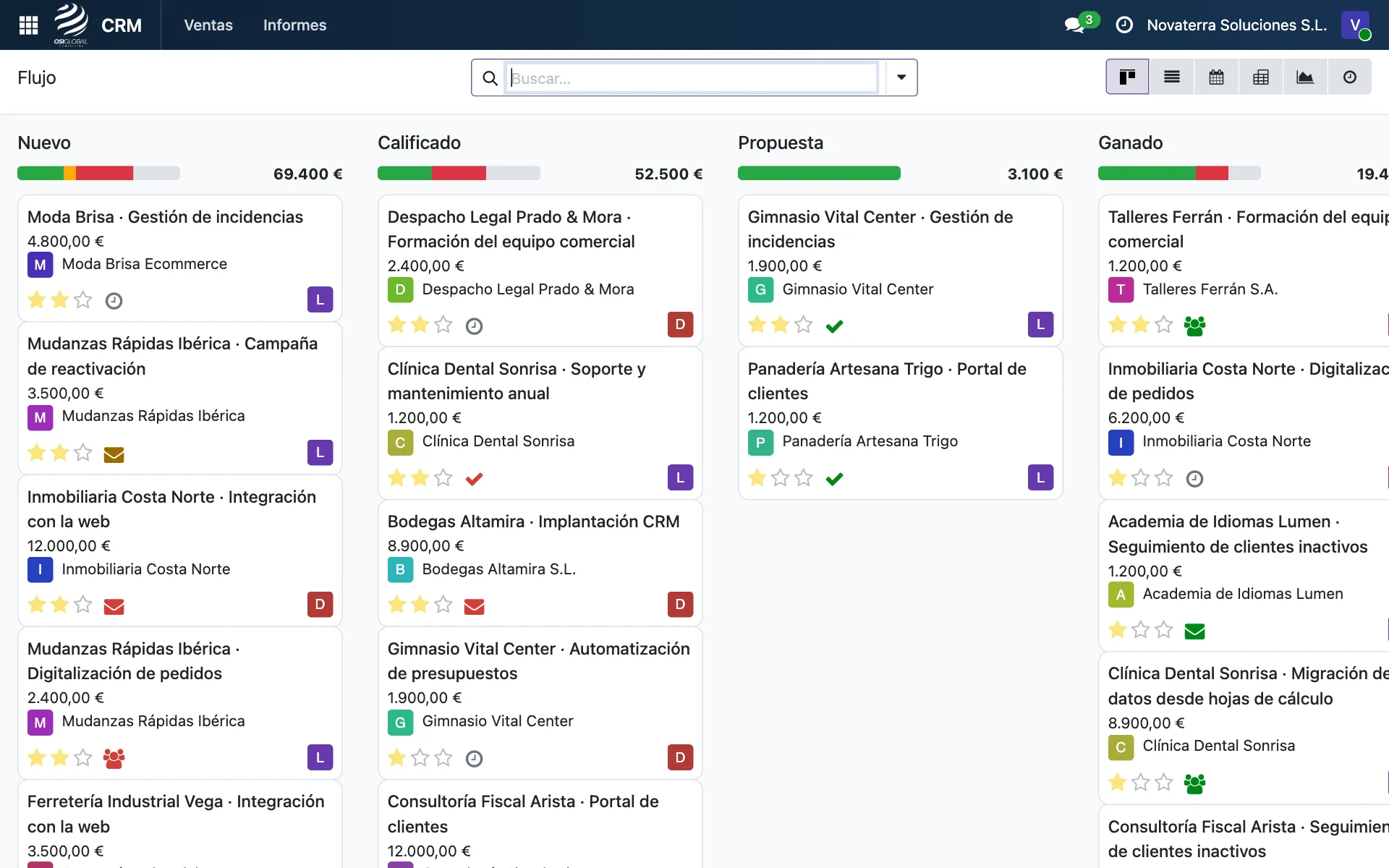Open the Informes menu
Viewport: 1389px width, 868px height.
coord(294,25)
